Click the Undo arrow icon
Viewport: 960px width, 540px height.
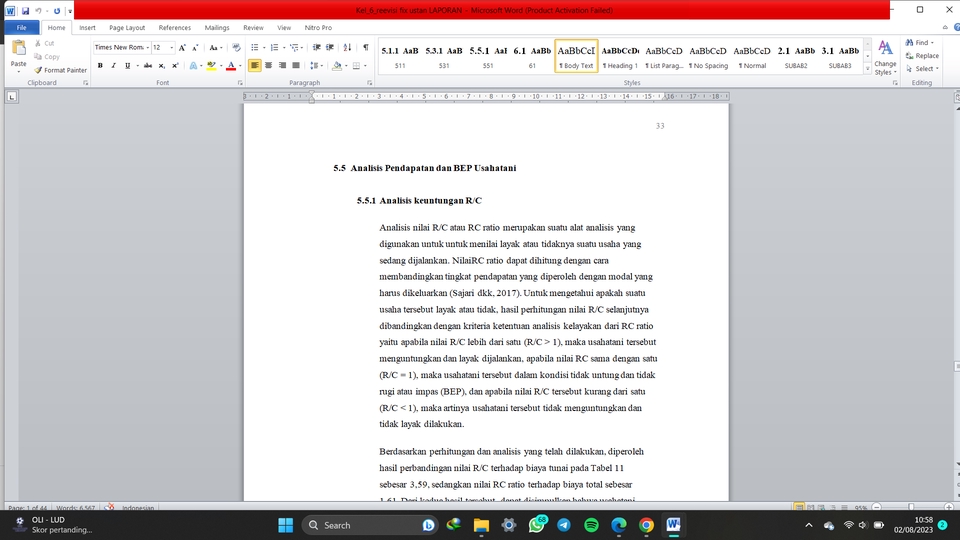(x=38, y=10)
